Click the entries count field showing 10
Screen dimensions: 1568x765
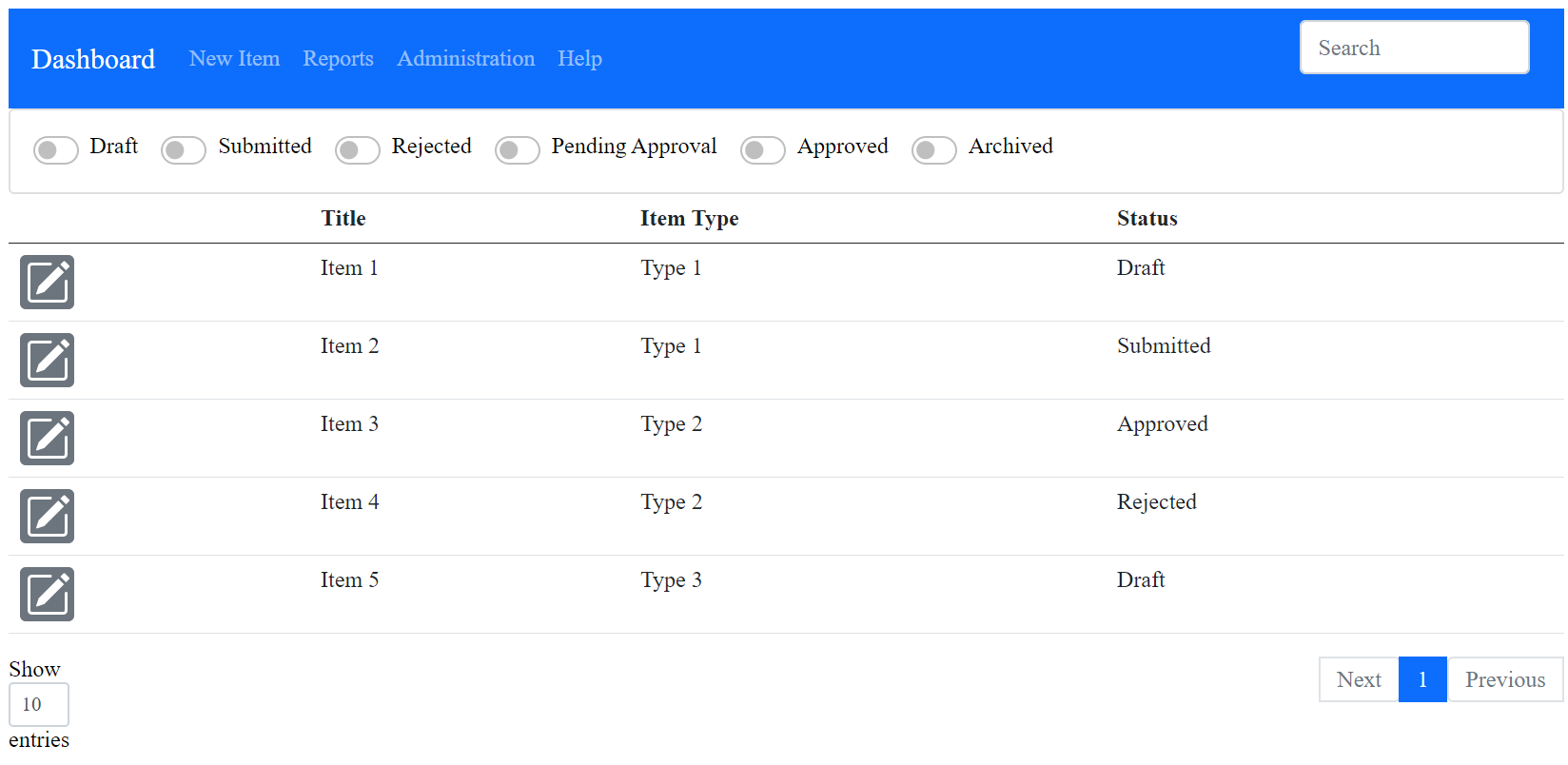click(x=39, y=704)
